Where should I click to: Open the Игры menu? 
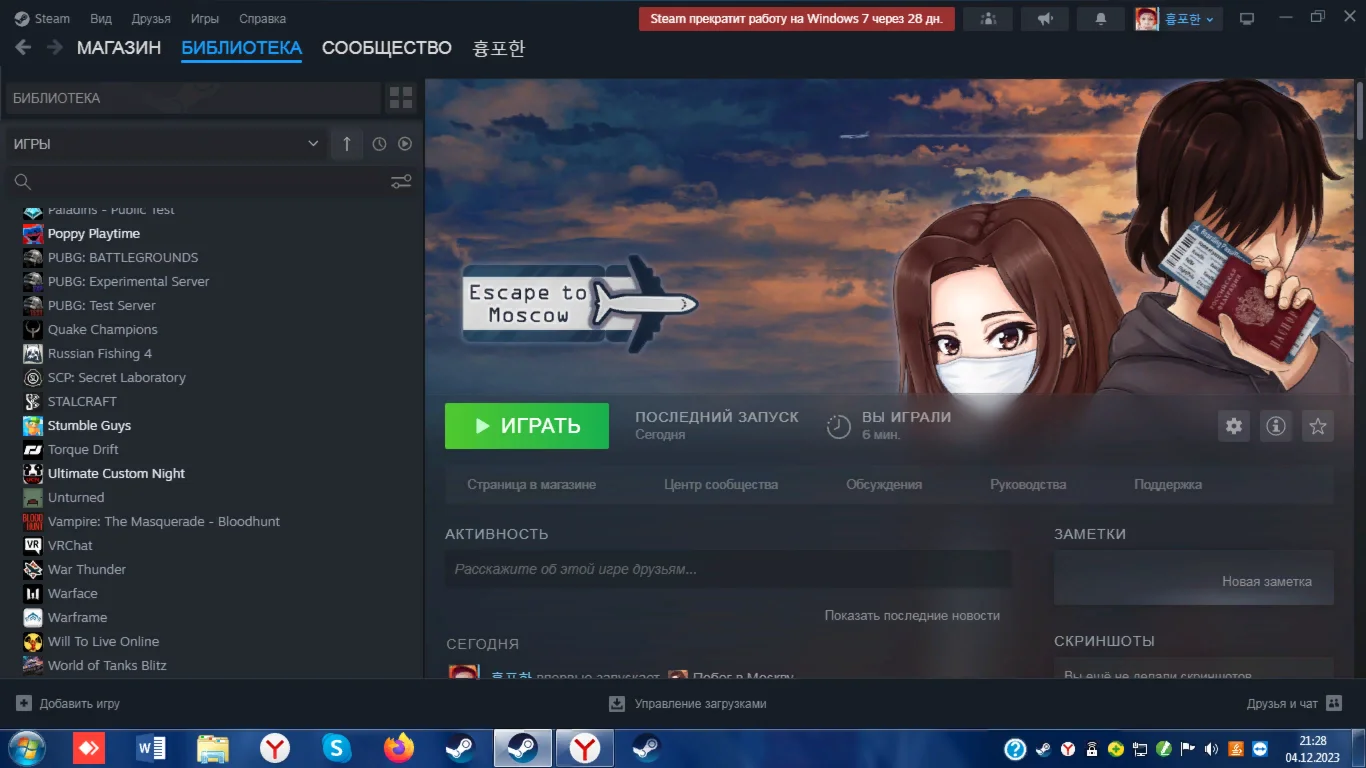205,19
